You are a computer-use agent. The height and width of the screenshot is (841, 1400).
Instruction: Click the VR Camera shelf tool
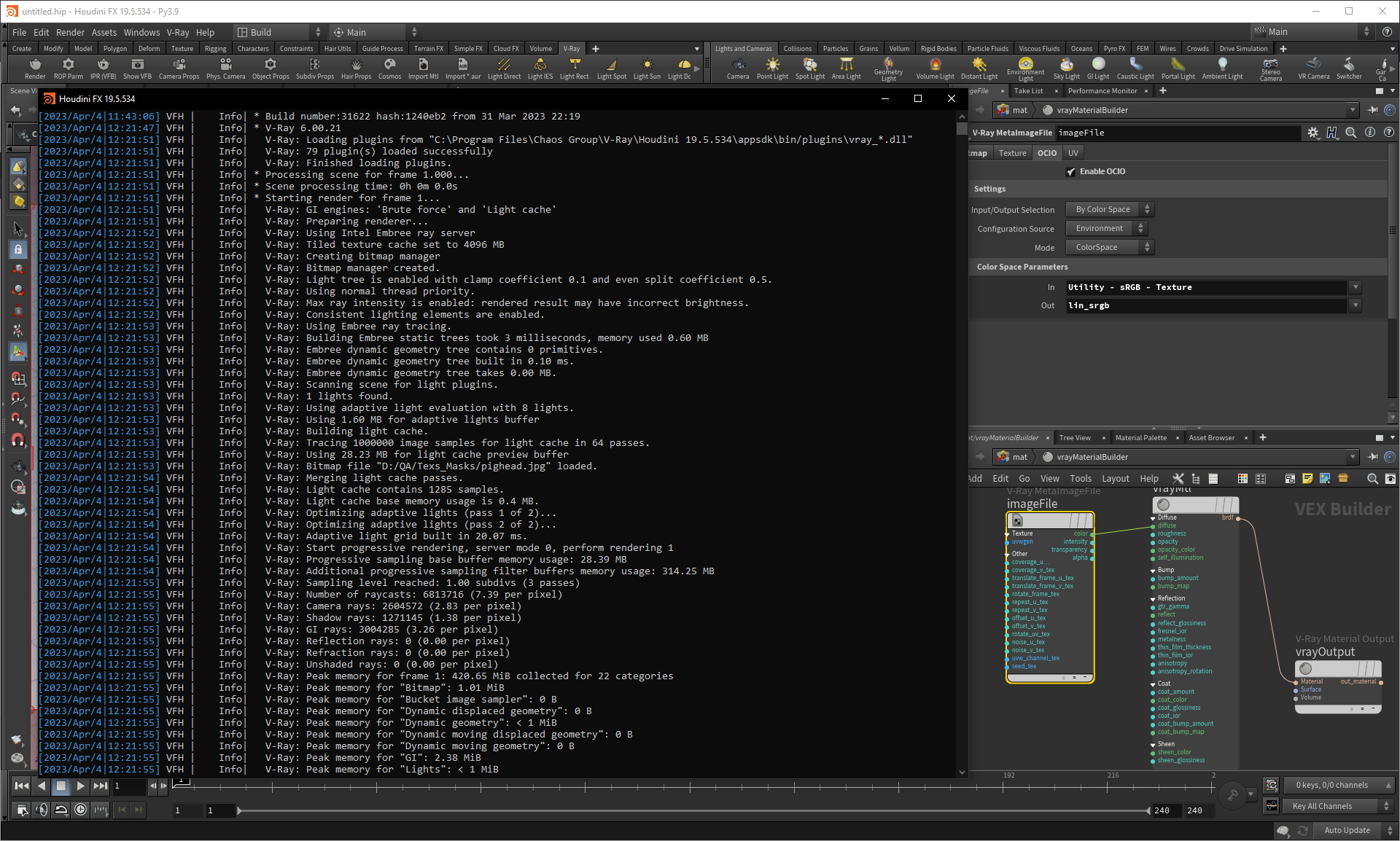[1313, 69]
